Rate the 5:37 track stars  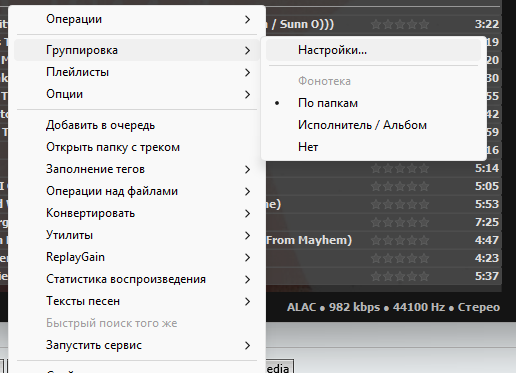coord(400,276)
